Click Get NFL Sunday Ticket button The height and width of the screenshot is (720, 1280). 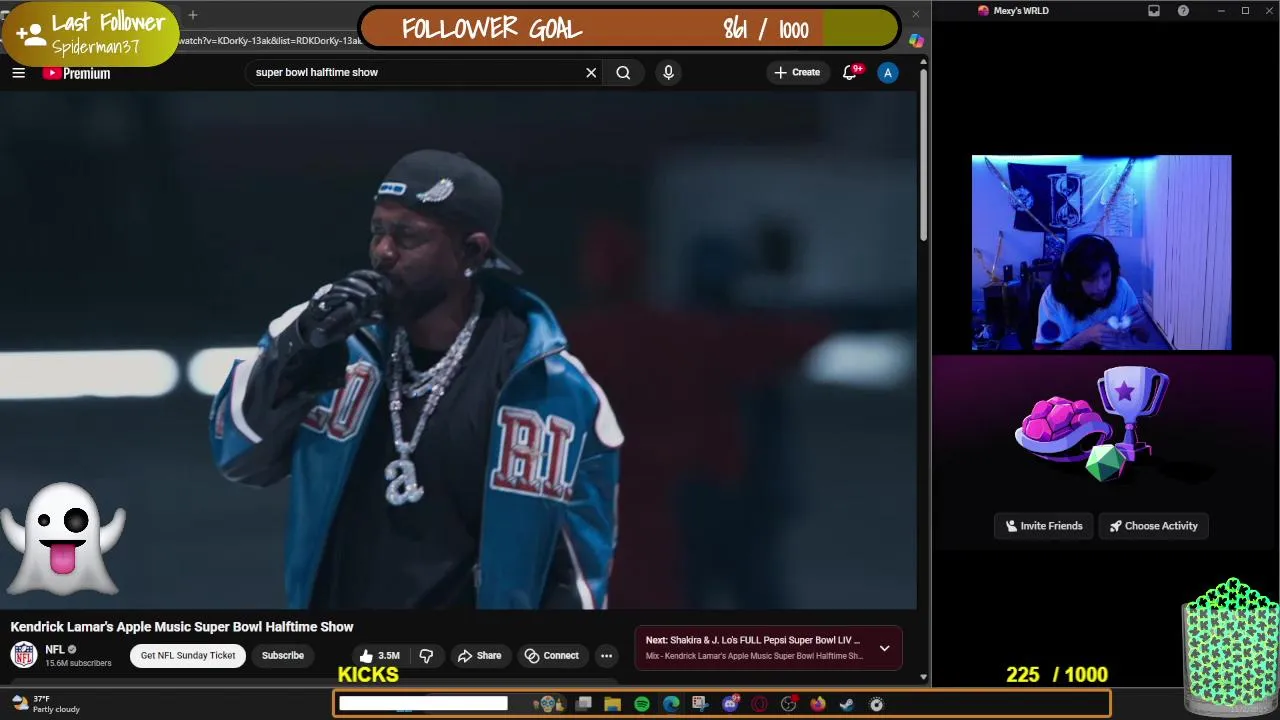188,656
